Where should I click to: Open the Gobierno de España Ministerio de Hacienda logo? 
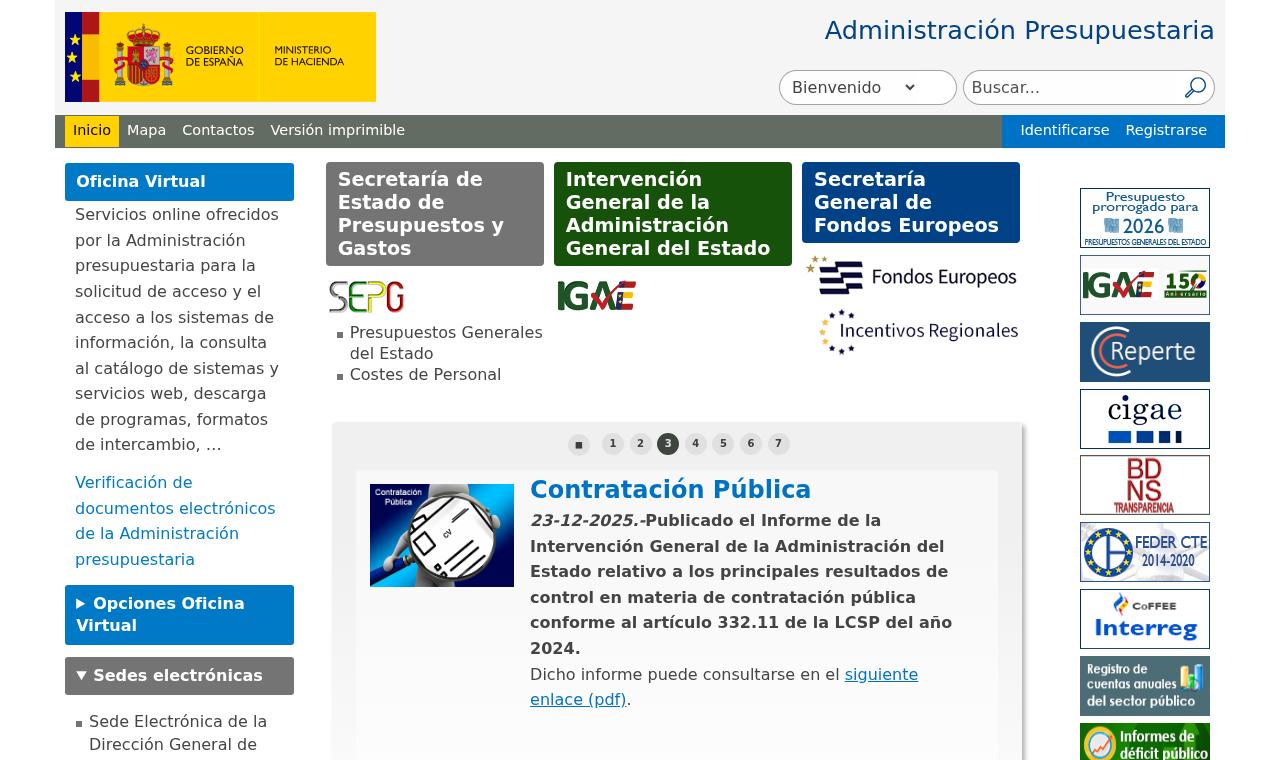(x=220, y=57)
